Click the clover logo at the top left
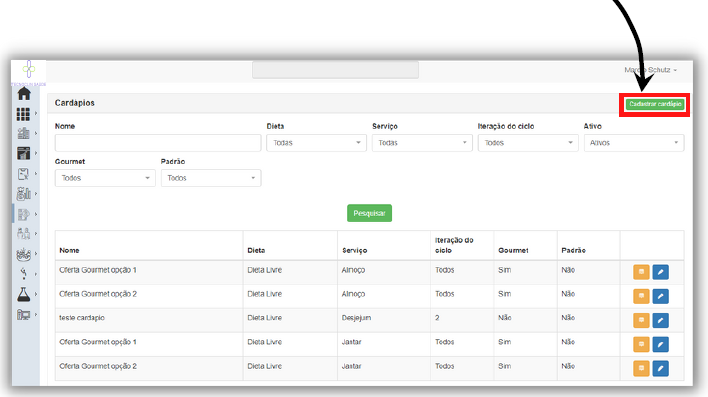Screen dimensions: 708x397 (28, 69)
